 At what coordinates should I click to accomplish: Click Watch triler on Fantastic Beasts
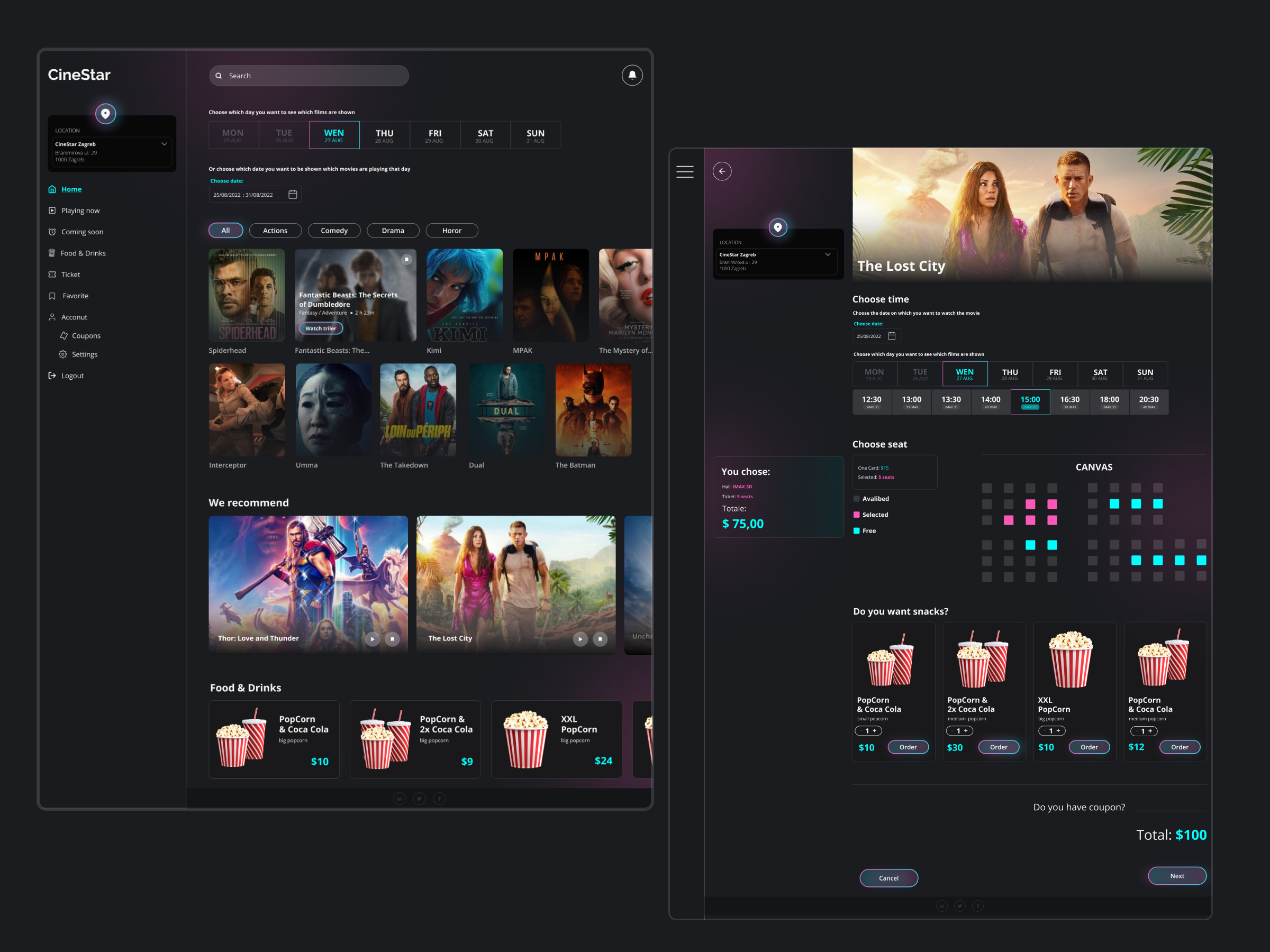pos(320,328)
